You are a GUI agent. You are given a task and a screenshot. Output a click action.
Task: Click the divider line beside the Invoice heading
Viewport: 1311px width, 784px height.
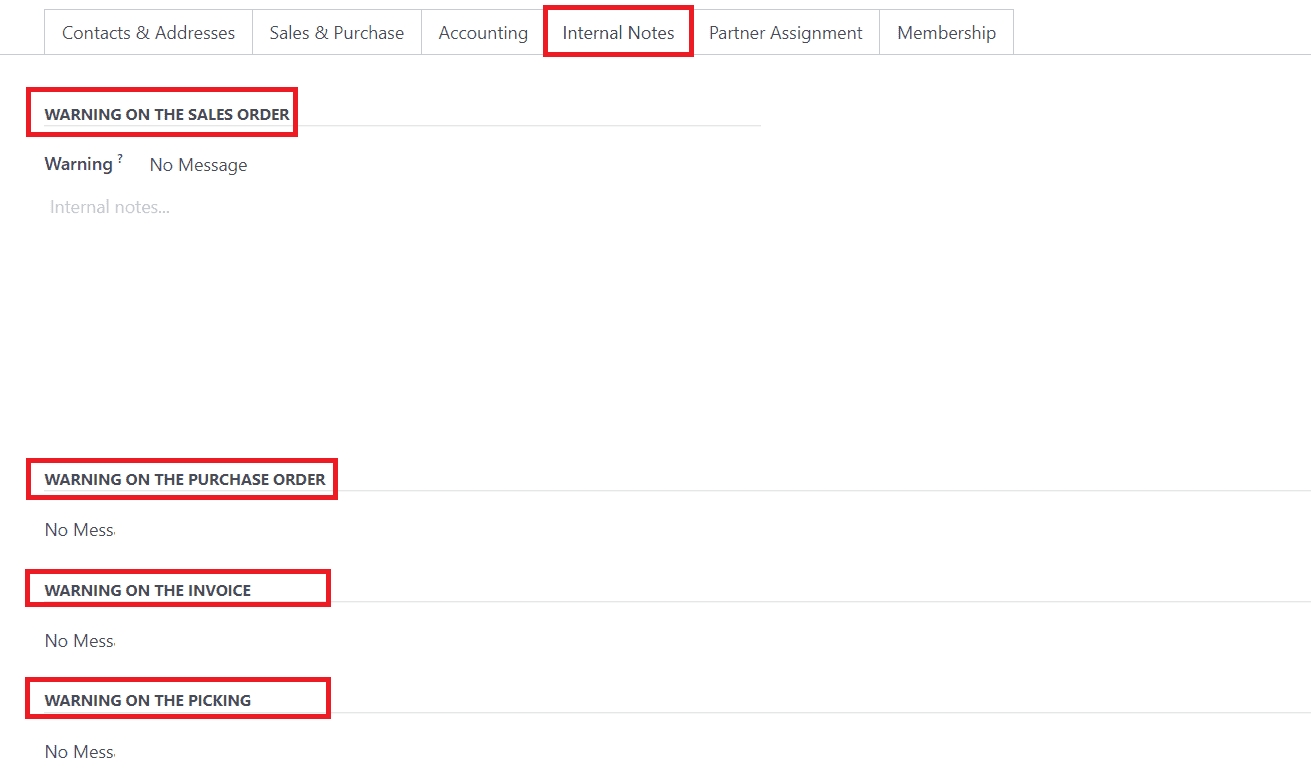(800, 601)
